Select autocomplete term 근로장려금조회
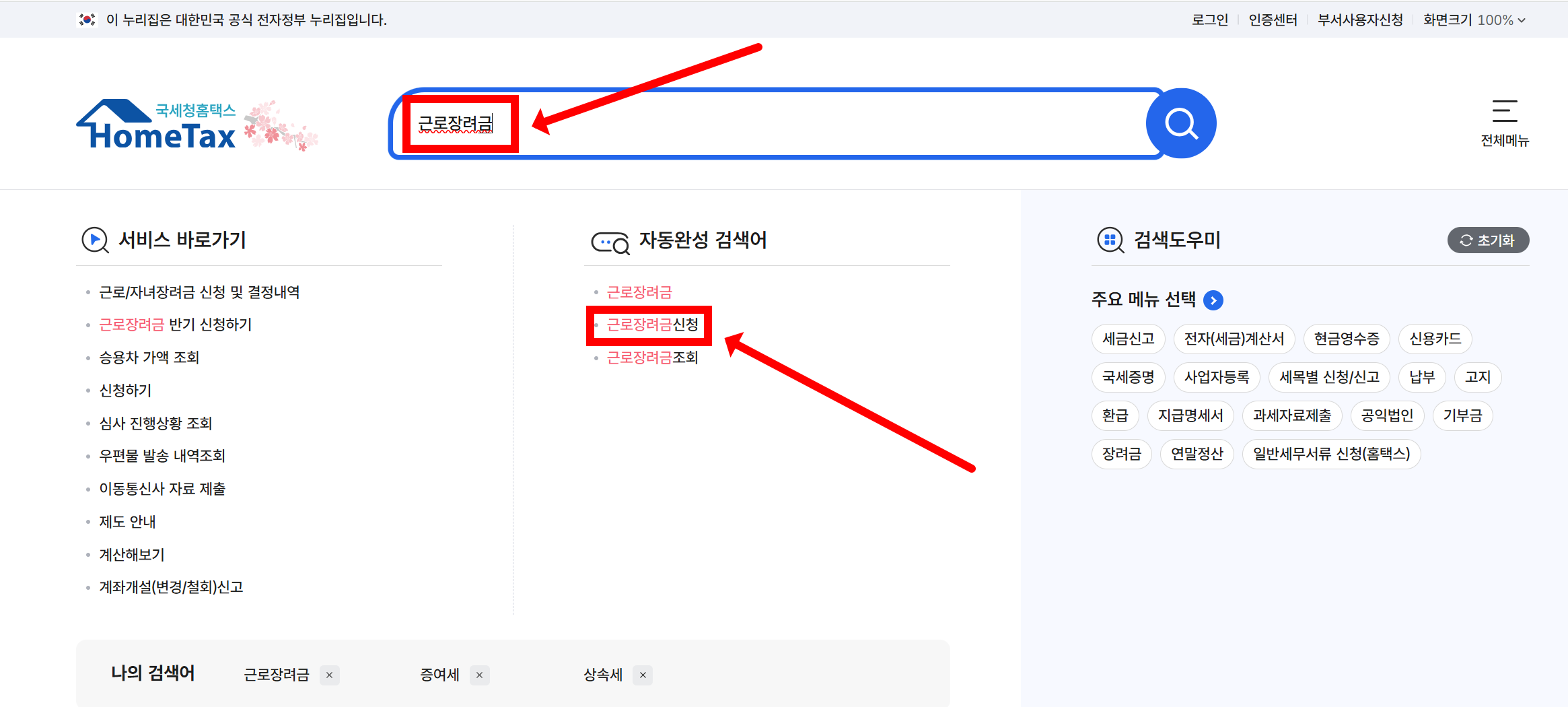1568x707 pixels. click(652, 358)
